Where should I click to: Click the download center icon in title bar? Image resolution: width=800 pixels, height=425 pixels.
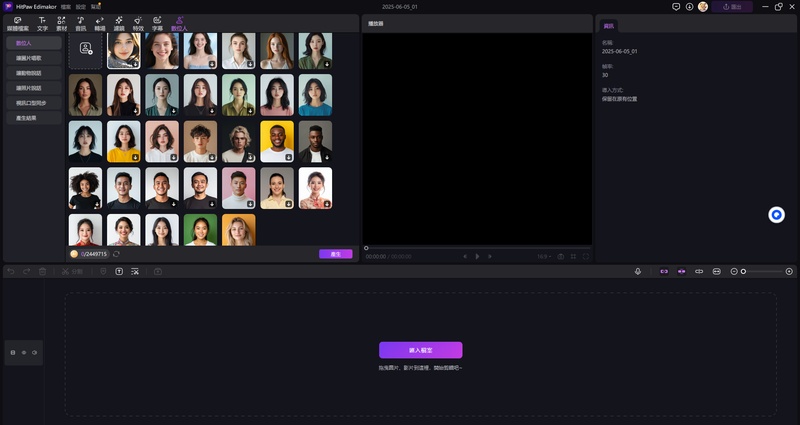[689, 6]
